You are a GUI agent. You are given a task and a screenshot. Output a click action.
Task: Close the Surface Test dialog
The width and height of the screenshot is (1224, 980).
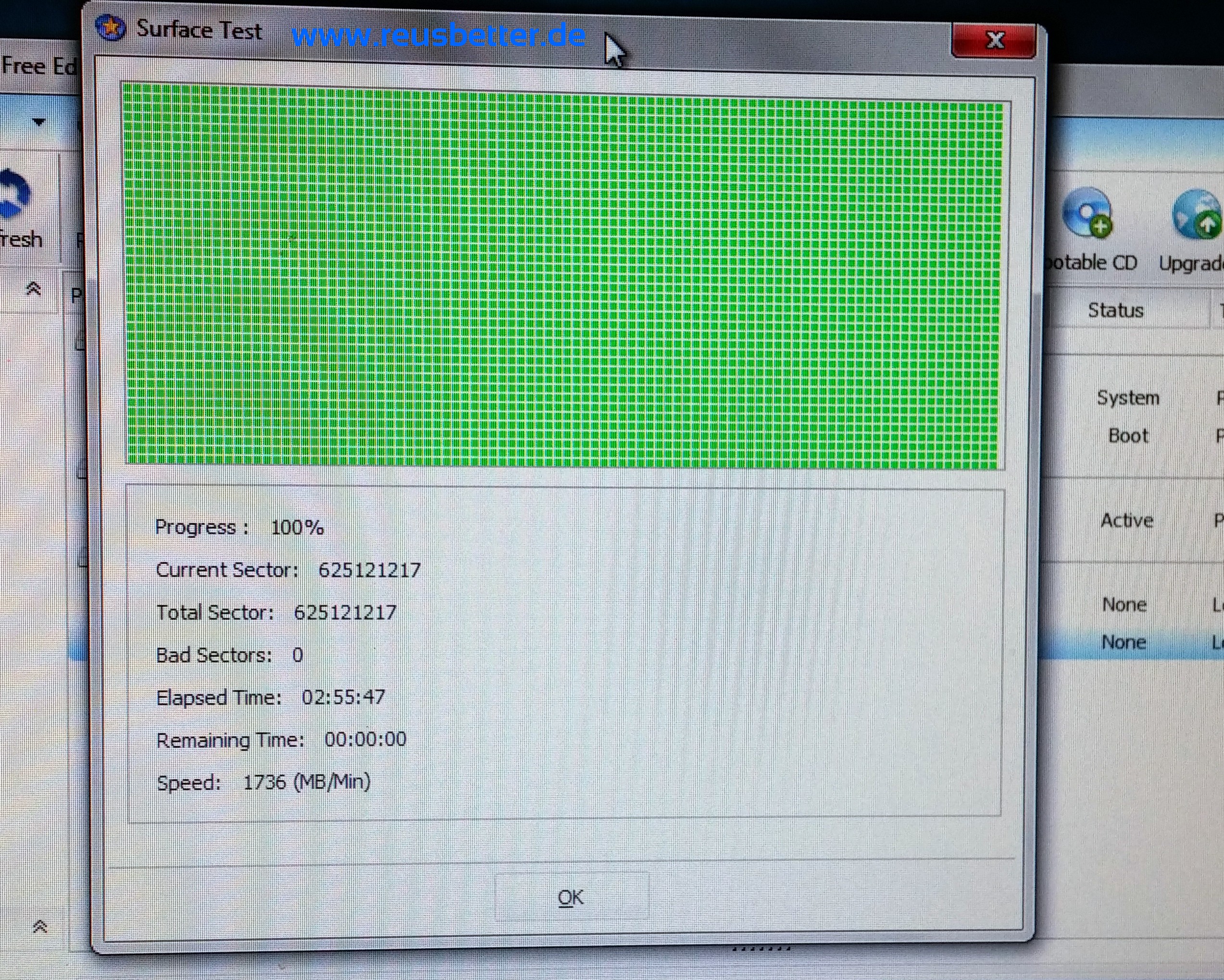tap(994, 40)
